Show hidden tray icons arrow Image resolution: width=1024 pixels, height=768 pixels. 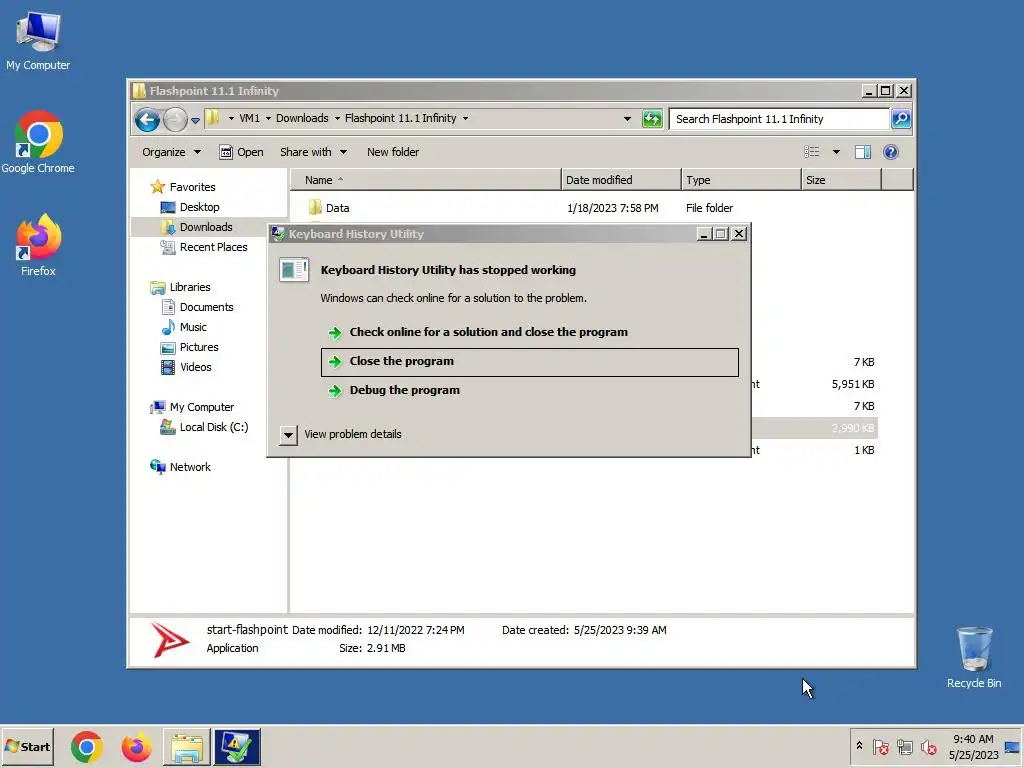point(859,746)
